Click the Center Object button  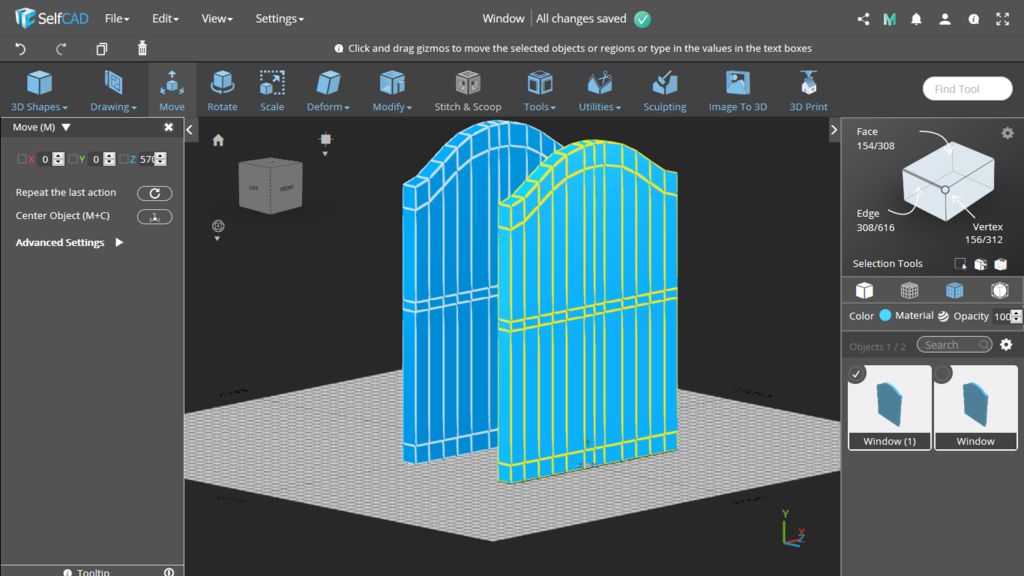154,216
